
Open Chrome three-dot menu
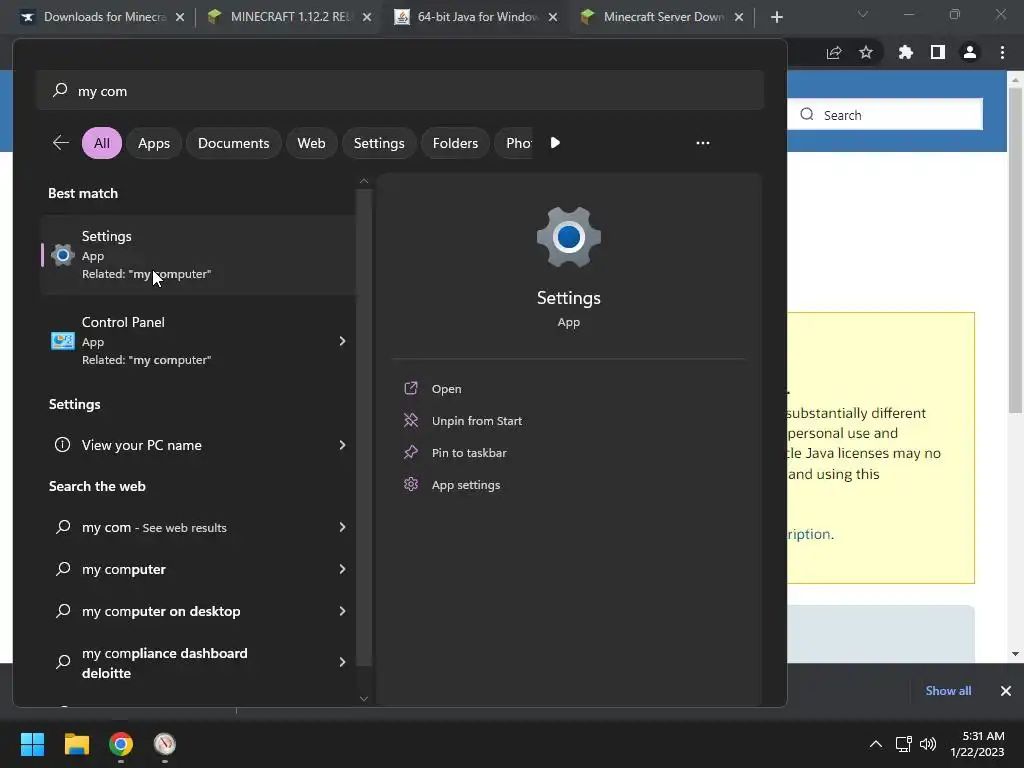click(x=1002, y=53)
